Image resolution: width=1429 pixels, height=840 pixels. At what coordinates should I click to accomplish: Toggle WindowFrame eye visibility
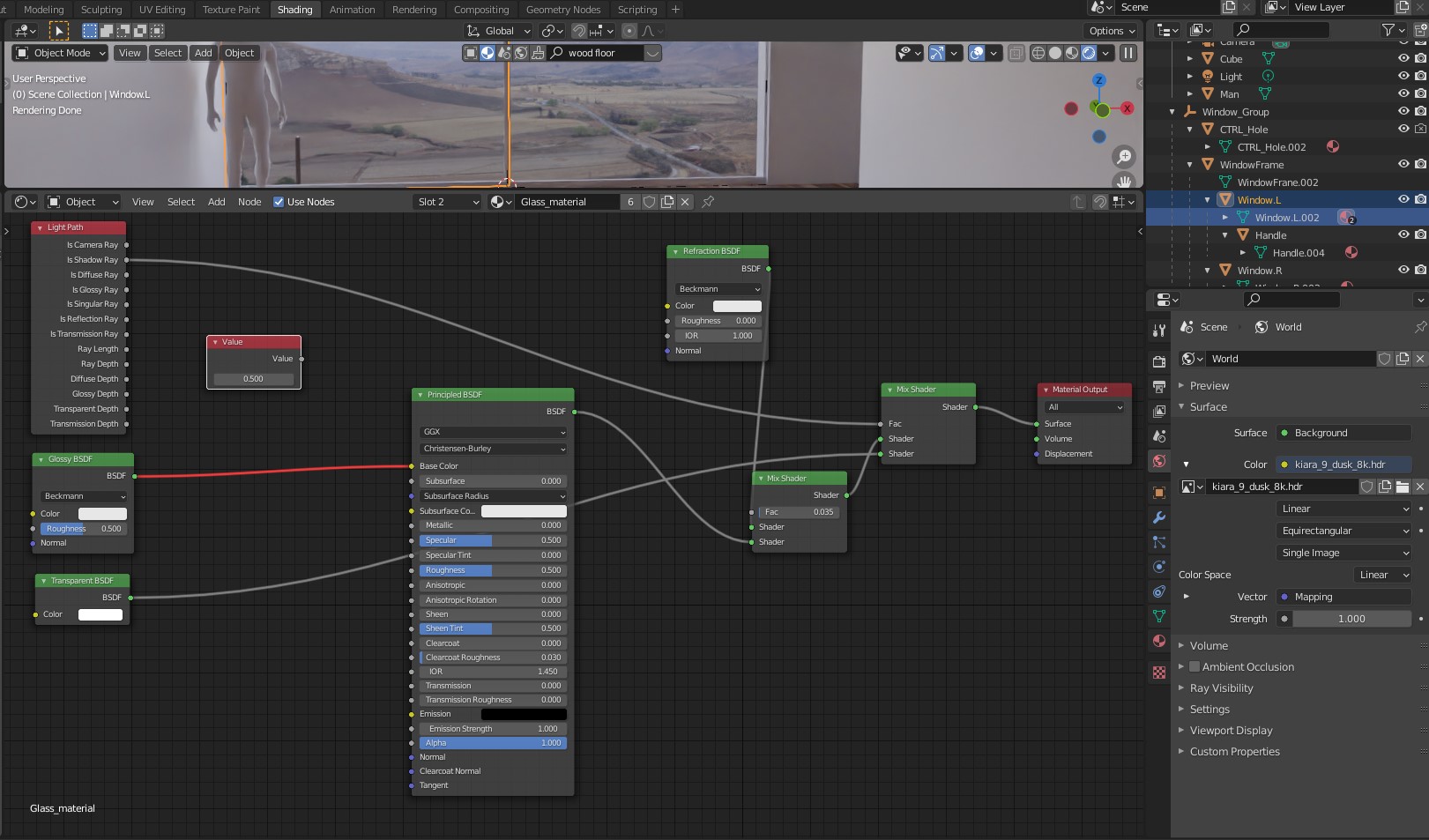tap(1403, 164)
